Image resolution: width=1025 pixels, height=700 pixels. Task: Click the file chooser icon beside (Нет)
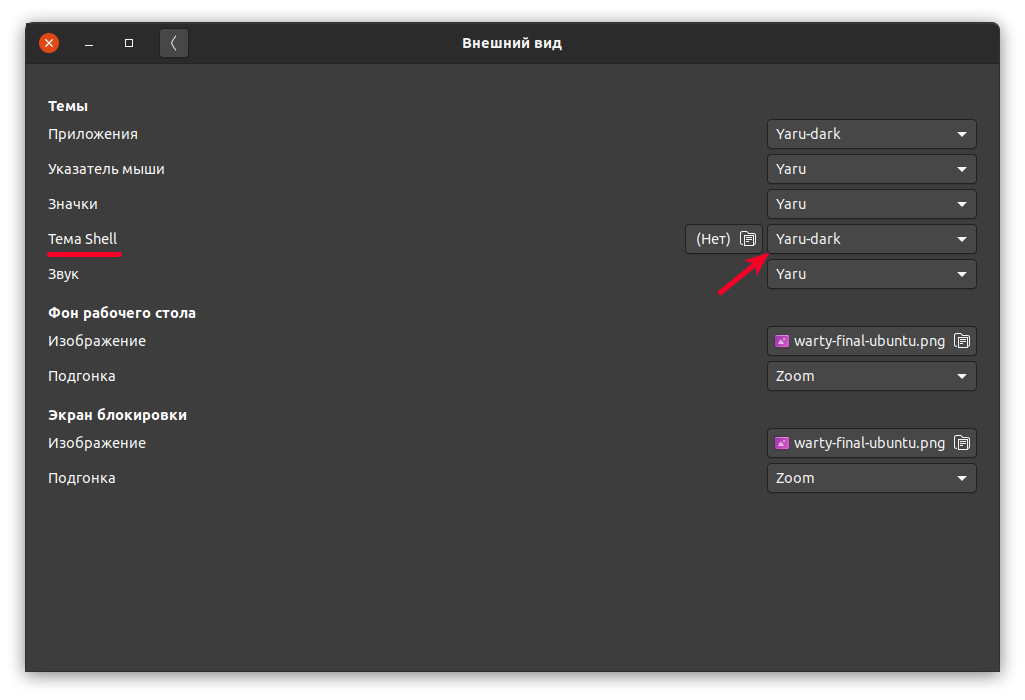[750, 239]
